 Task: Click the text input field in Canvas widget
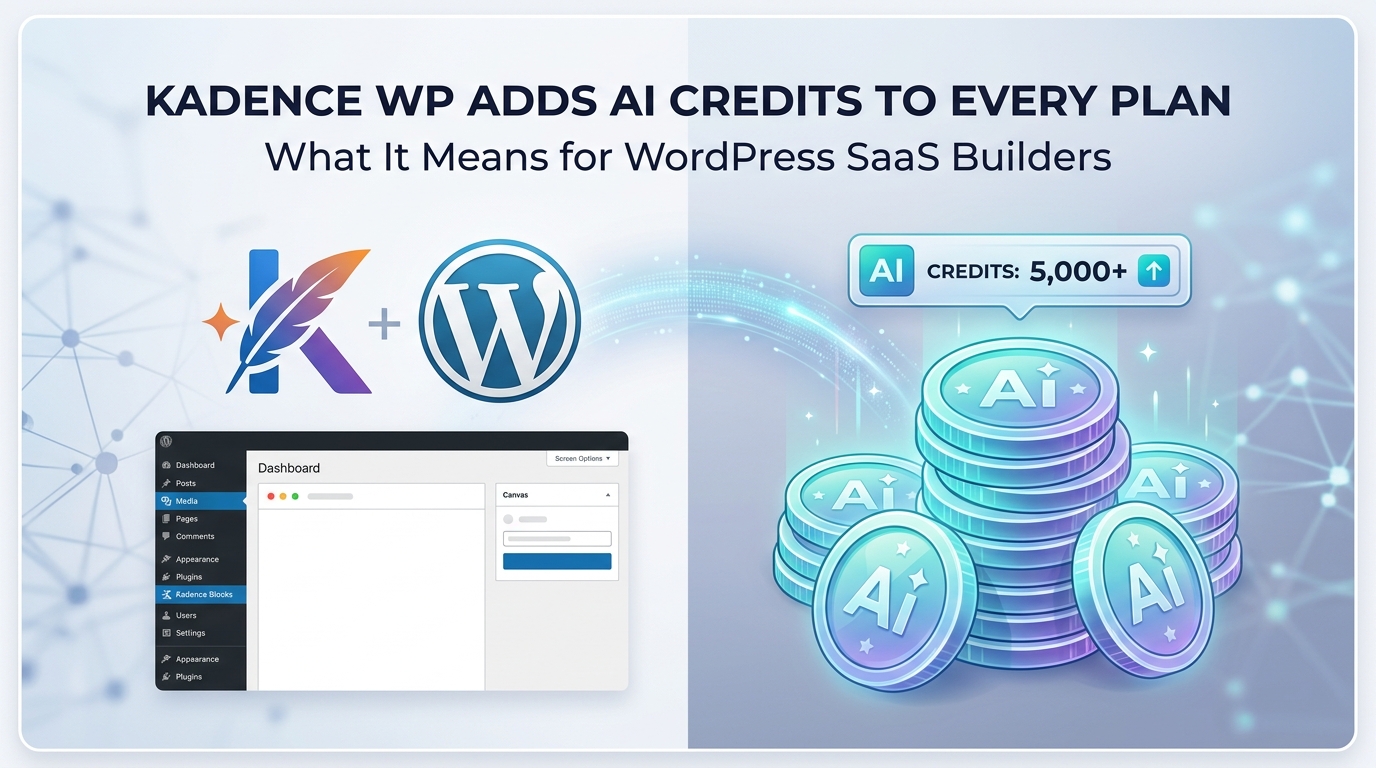(x=557, y=538)
